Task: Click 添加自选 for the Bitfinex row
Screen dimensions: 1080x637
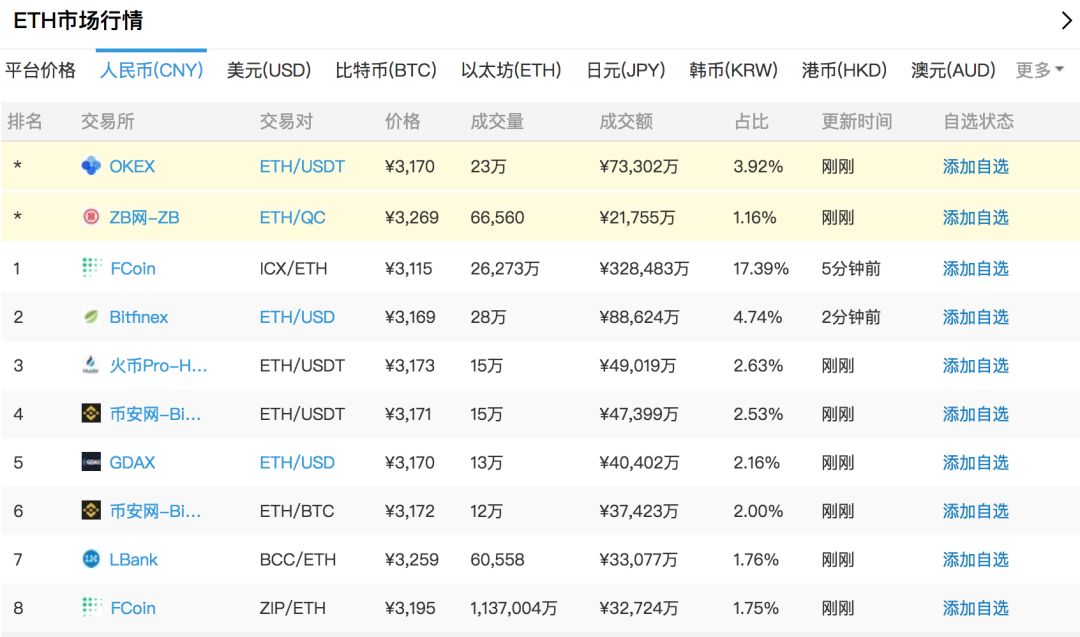Action: 975,317
